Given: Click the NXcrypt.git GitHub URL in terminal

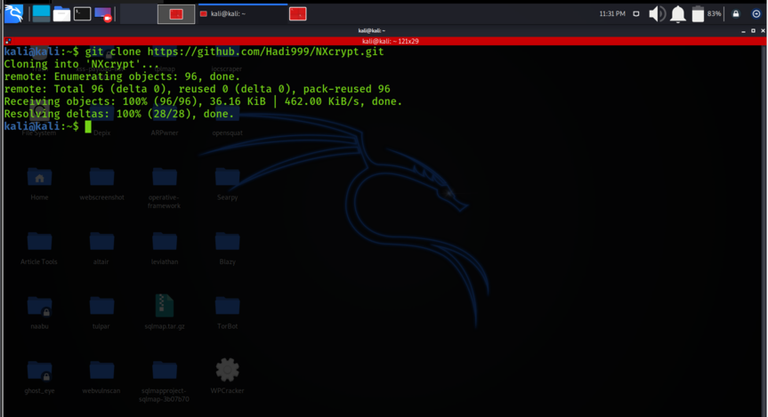Looking at the screenshot, I should tap(265, 51).
